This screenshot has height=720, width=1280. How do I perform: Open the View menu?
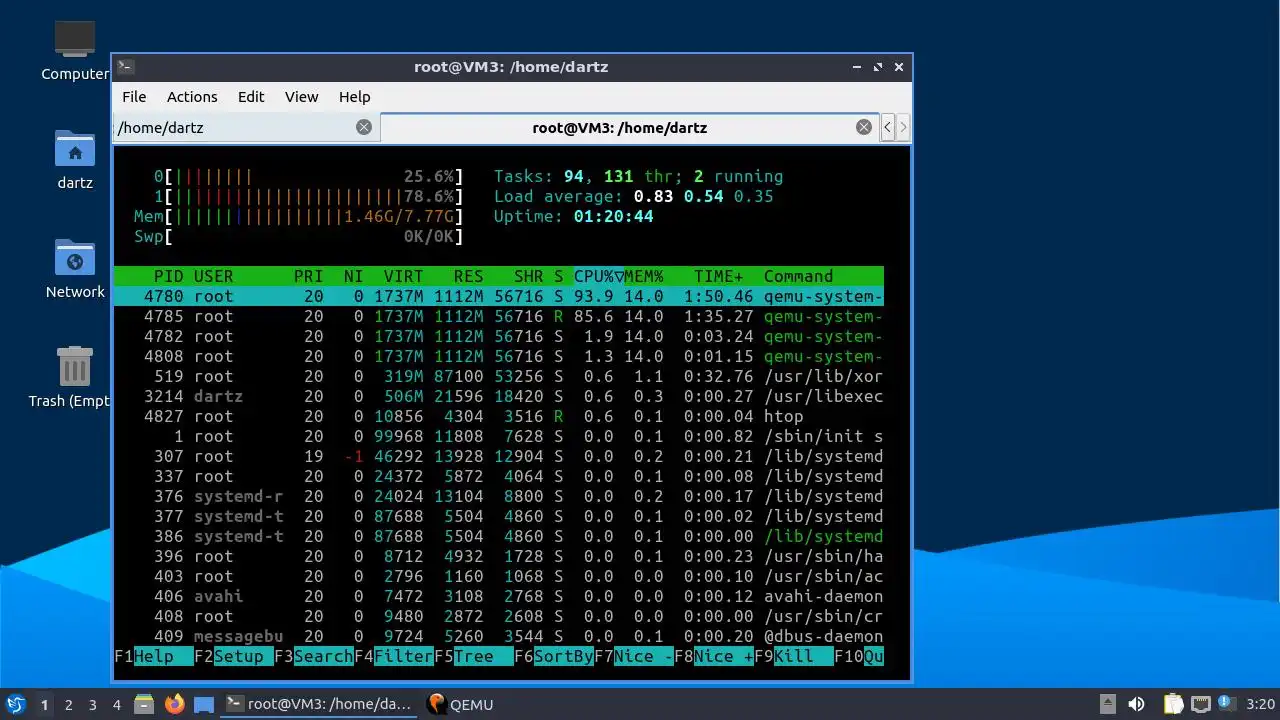point(301,97)
